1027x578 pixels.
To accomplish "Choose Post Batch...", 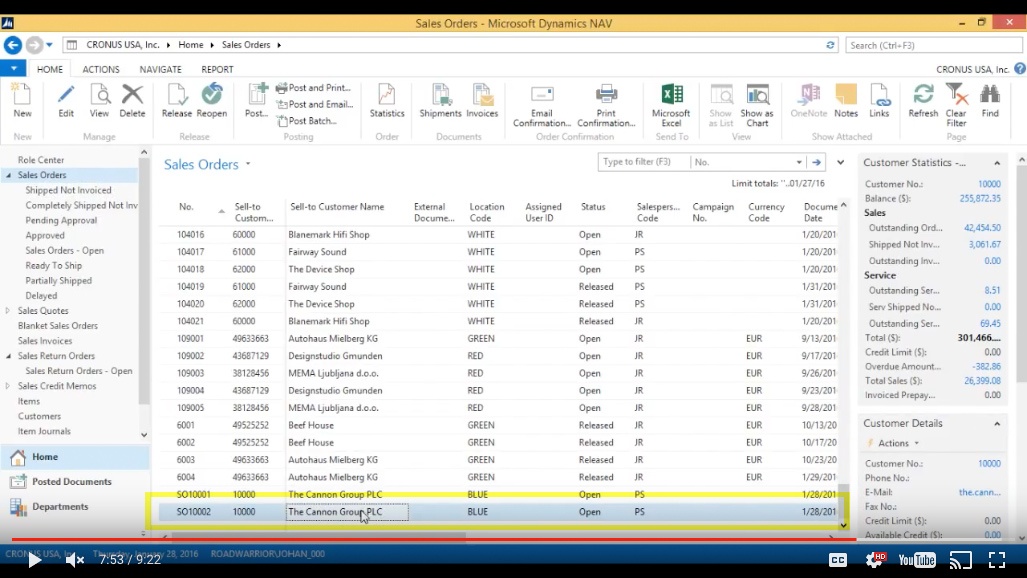I will (x=307, y=121).
